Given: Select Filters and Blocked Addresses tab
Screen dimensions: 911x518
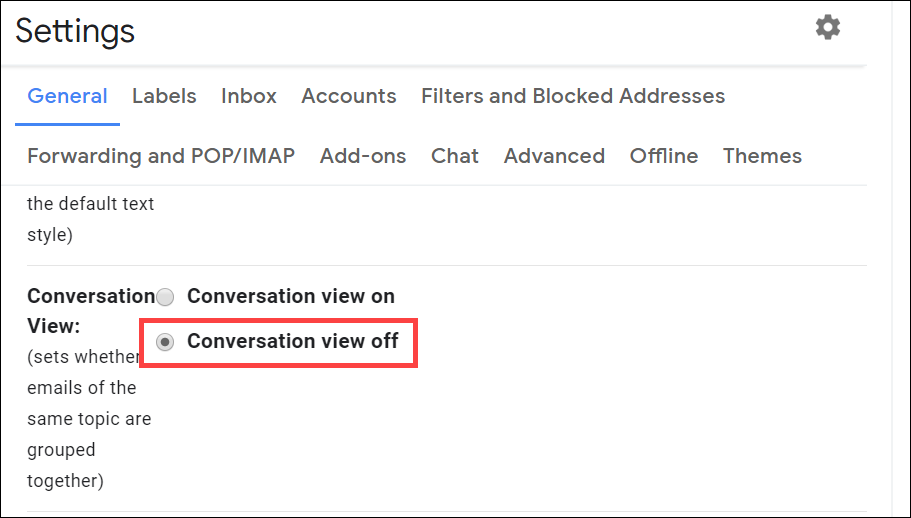Looking at the screenshot, I should tap(573, 96).
